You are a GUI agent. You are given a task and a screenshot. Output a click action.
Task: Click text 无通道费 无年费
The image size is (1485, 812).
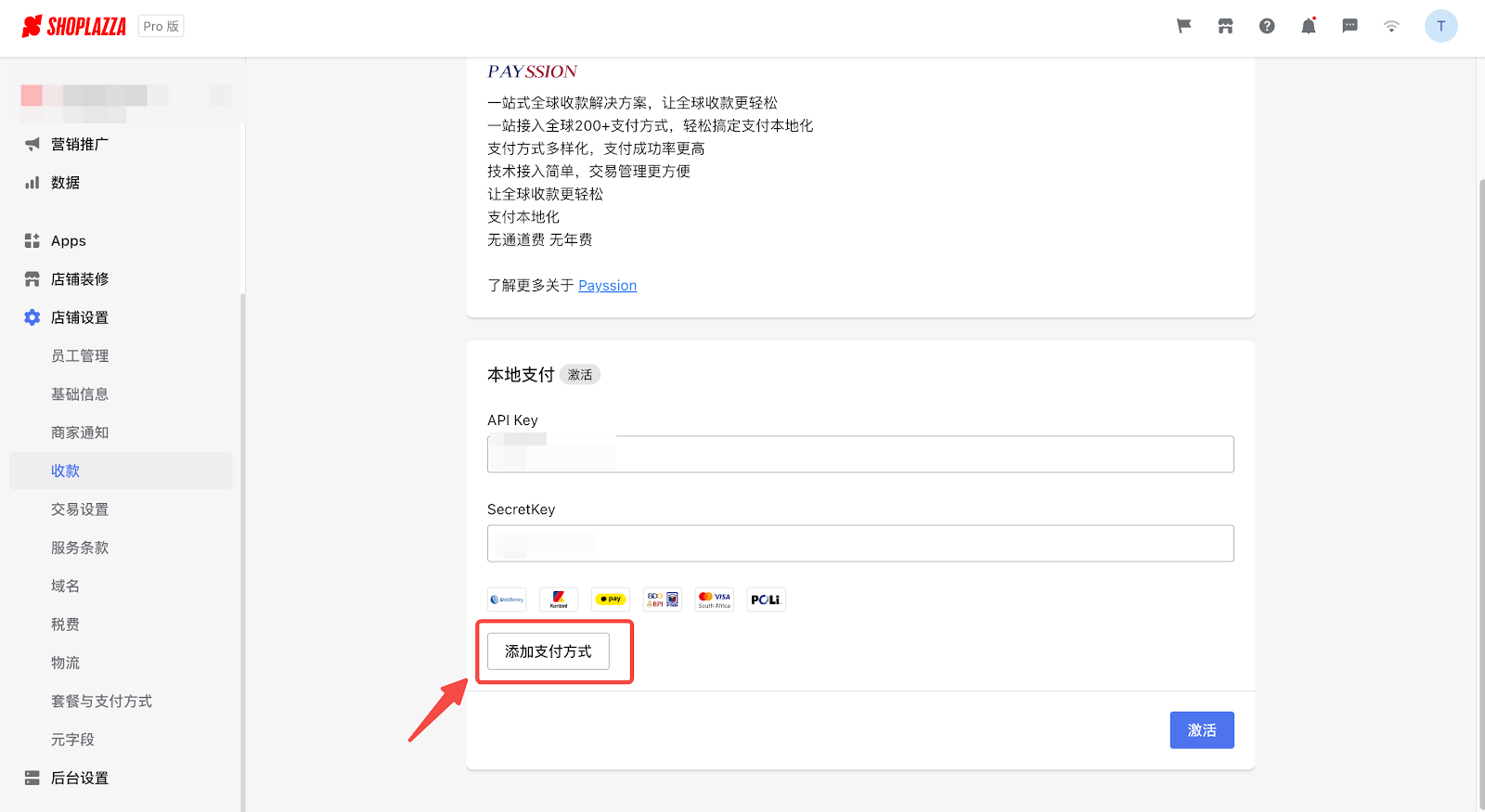(539, 239)
